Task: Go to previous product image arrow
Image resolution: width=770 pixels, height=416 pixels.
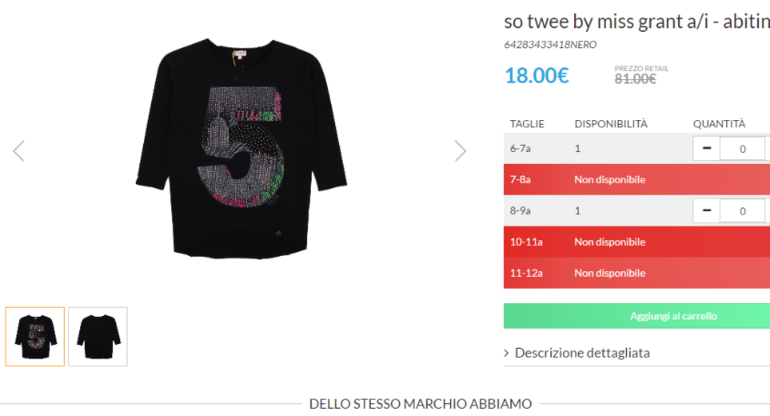Action: point(19,151)
